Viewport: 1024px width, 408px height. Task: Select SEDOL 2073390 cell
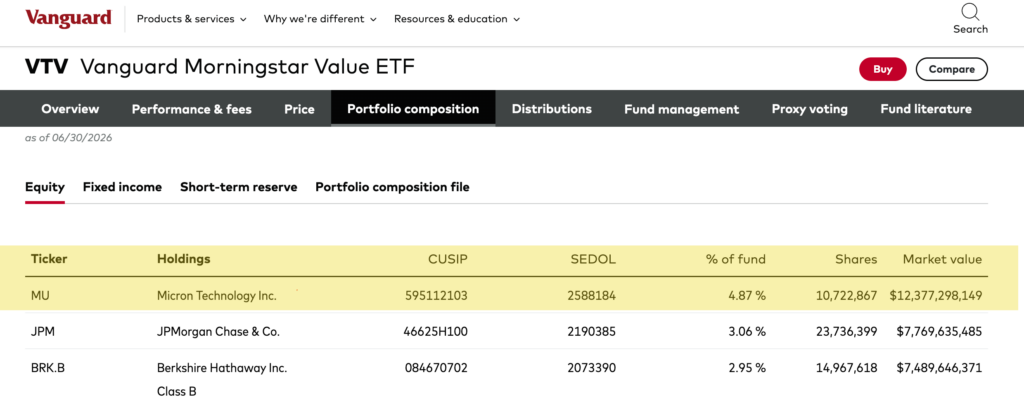click(592, 368)
